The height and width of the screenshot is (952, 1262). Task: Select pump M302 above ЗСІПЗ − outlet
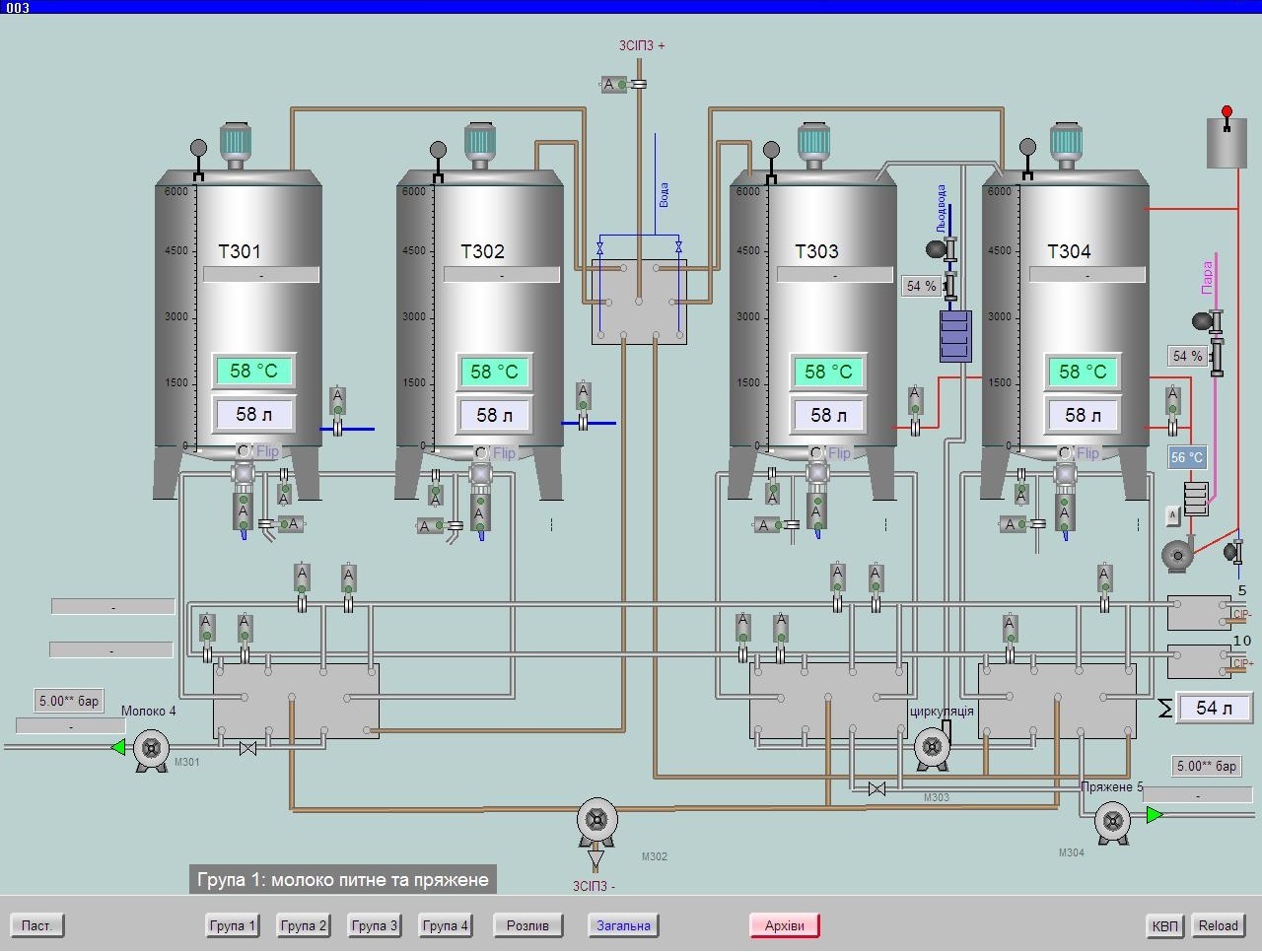tap(596, 820)
